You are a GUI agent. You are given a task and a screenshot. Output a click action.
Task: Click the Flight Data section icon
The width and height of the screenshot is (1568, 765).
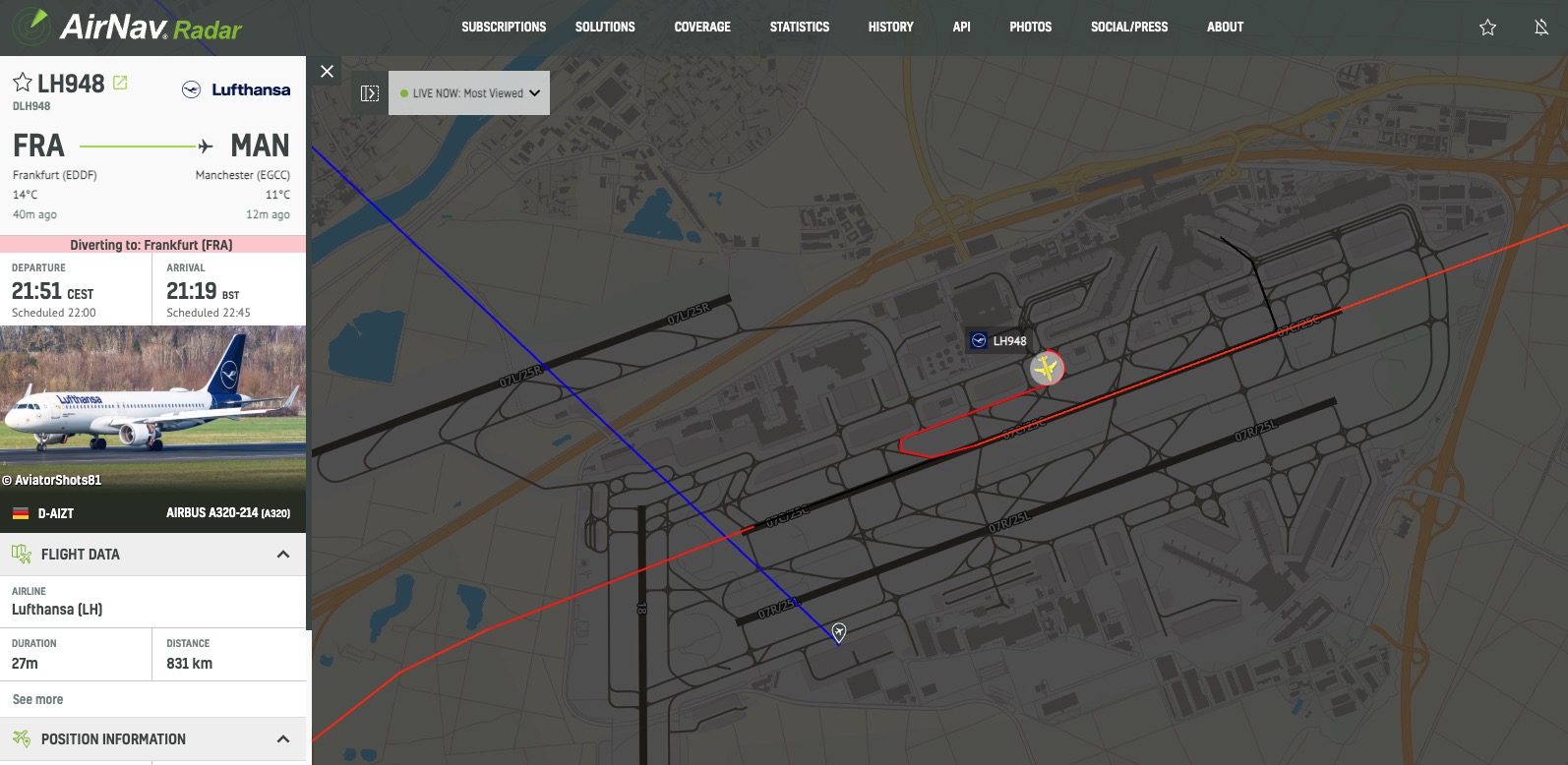click(x=22, y=555)
